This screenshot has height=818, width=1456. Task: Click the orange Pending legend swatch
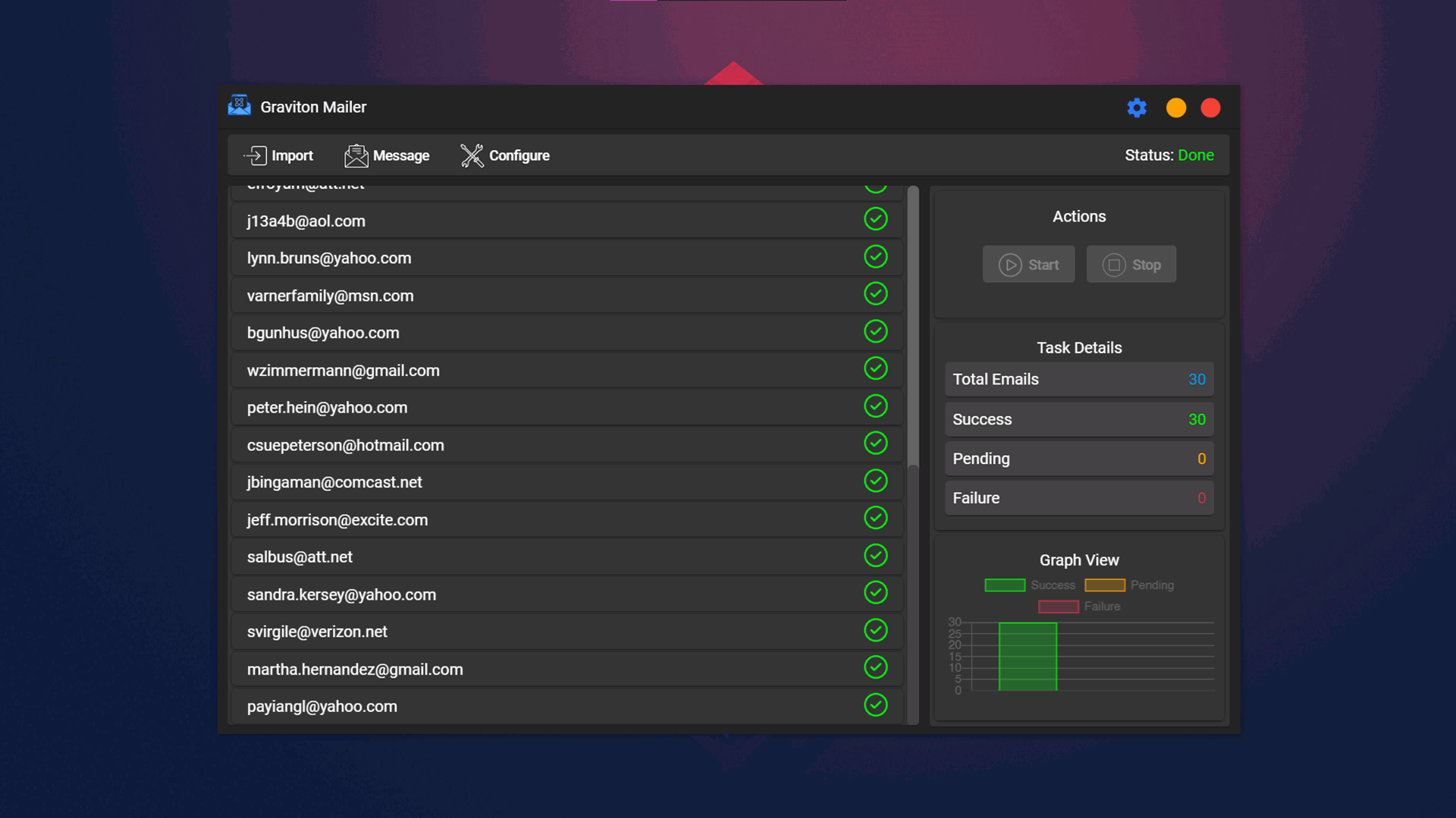point(1105,585)
